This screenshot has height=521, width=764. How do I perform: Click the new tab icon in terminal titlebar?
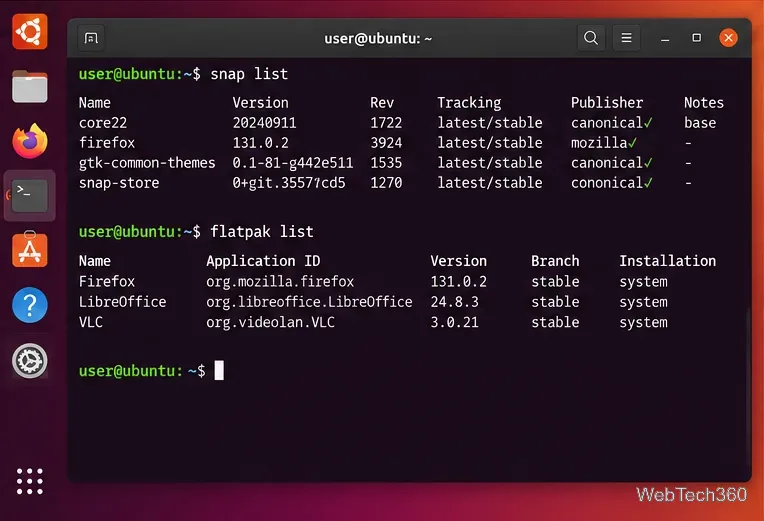click(91, 38)
